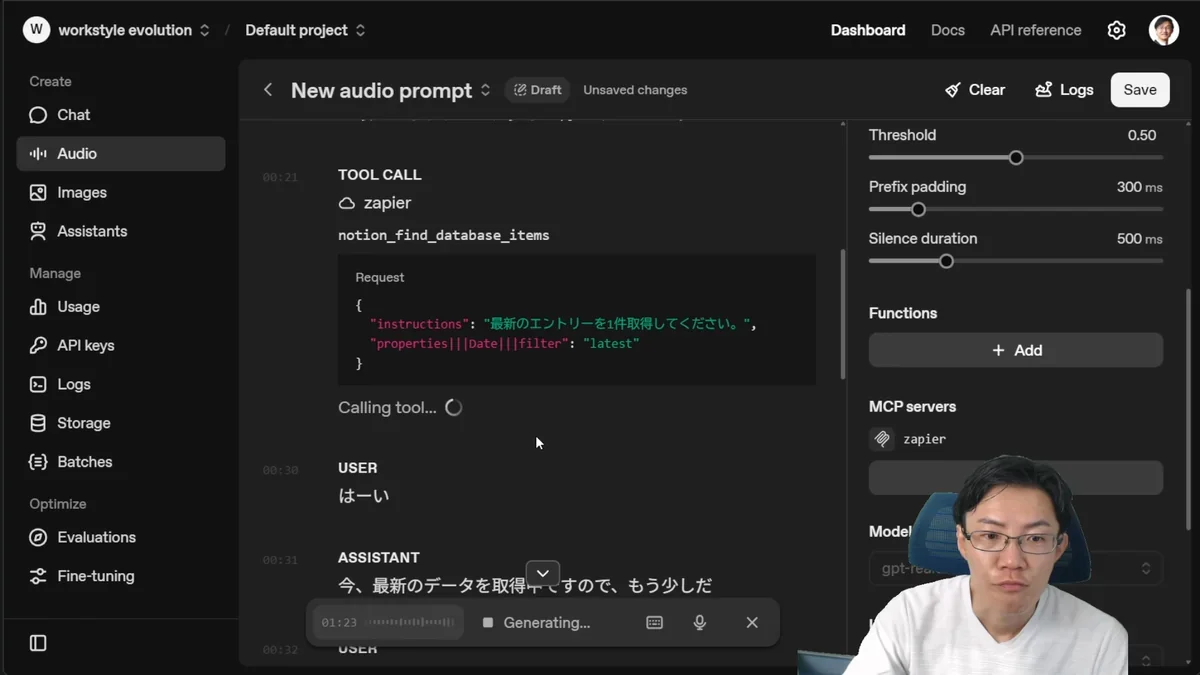Click the Request JSON code block
This screenshot has height=675, width=1200.
pyautogui.click(x=577, y=320)
